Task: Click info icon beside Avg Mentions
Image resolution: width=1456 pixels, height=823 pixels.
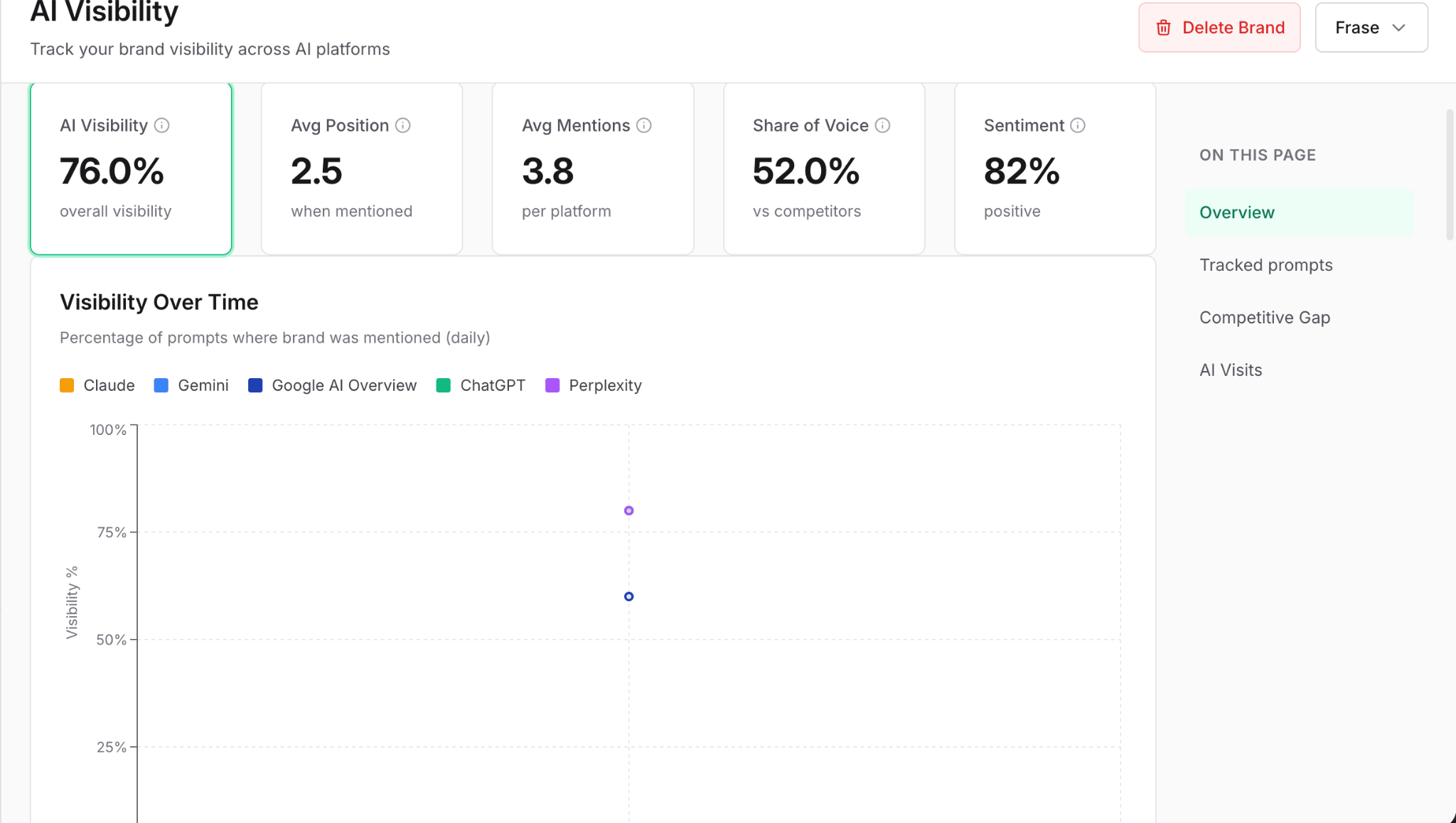Action: point(644,126)
